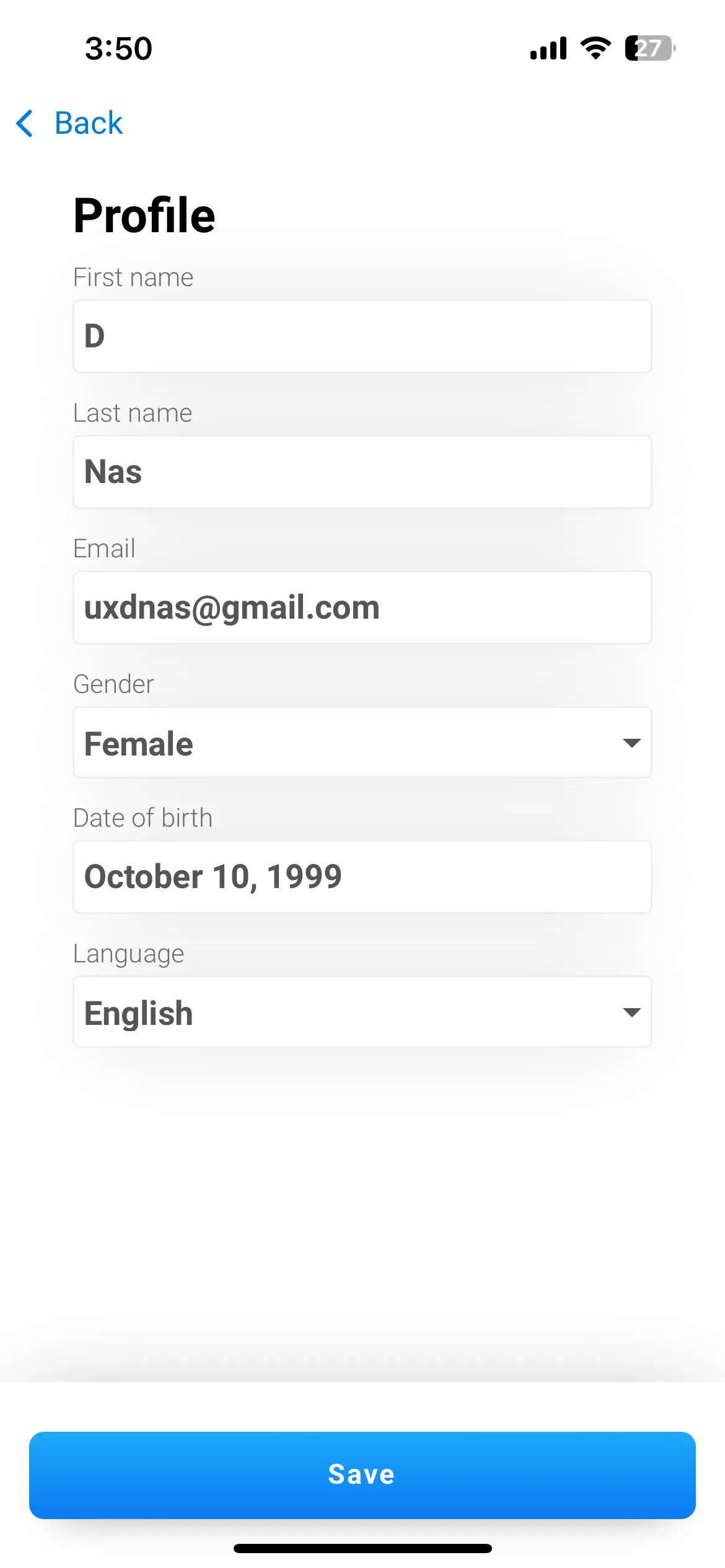Tap the Wi-Fi status icon

595,48
